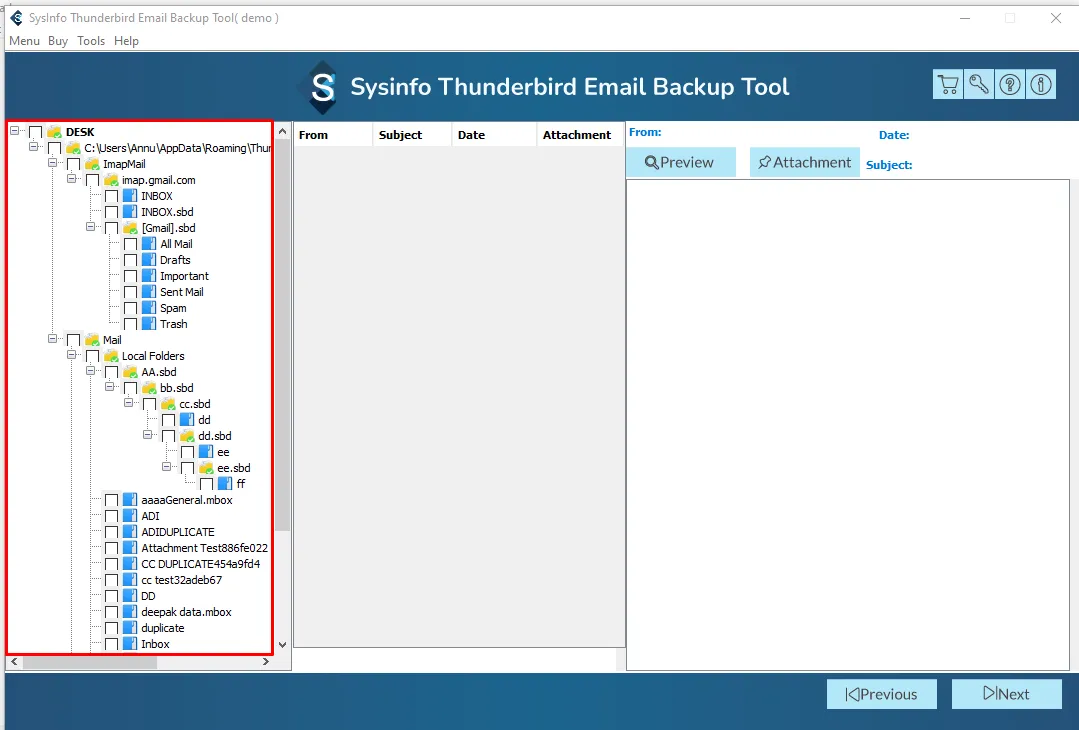The width and height of the screenshot is (1079, 730).
Task: Click the Spam folder icon
Action: click(x=149, y=308)
